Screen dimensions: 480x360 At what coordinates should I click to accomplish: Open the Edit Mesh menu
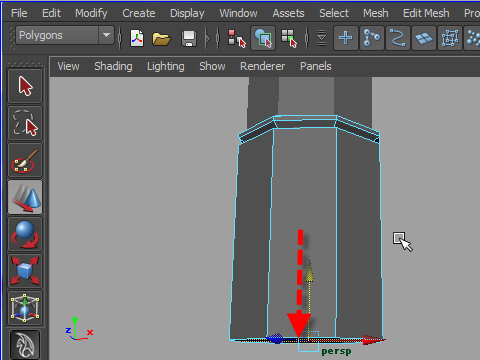(426, 13)
